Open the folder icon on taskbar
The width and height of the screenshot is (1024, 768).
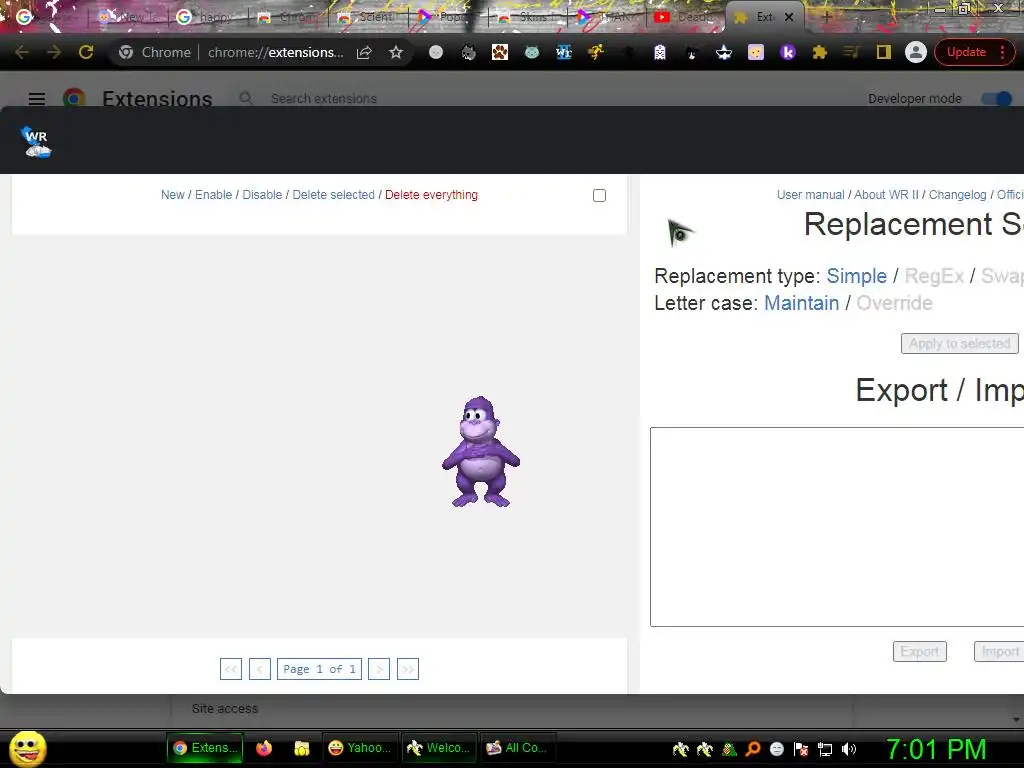[x=302, y=748]
